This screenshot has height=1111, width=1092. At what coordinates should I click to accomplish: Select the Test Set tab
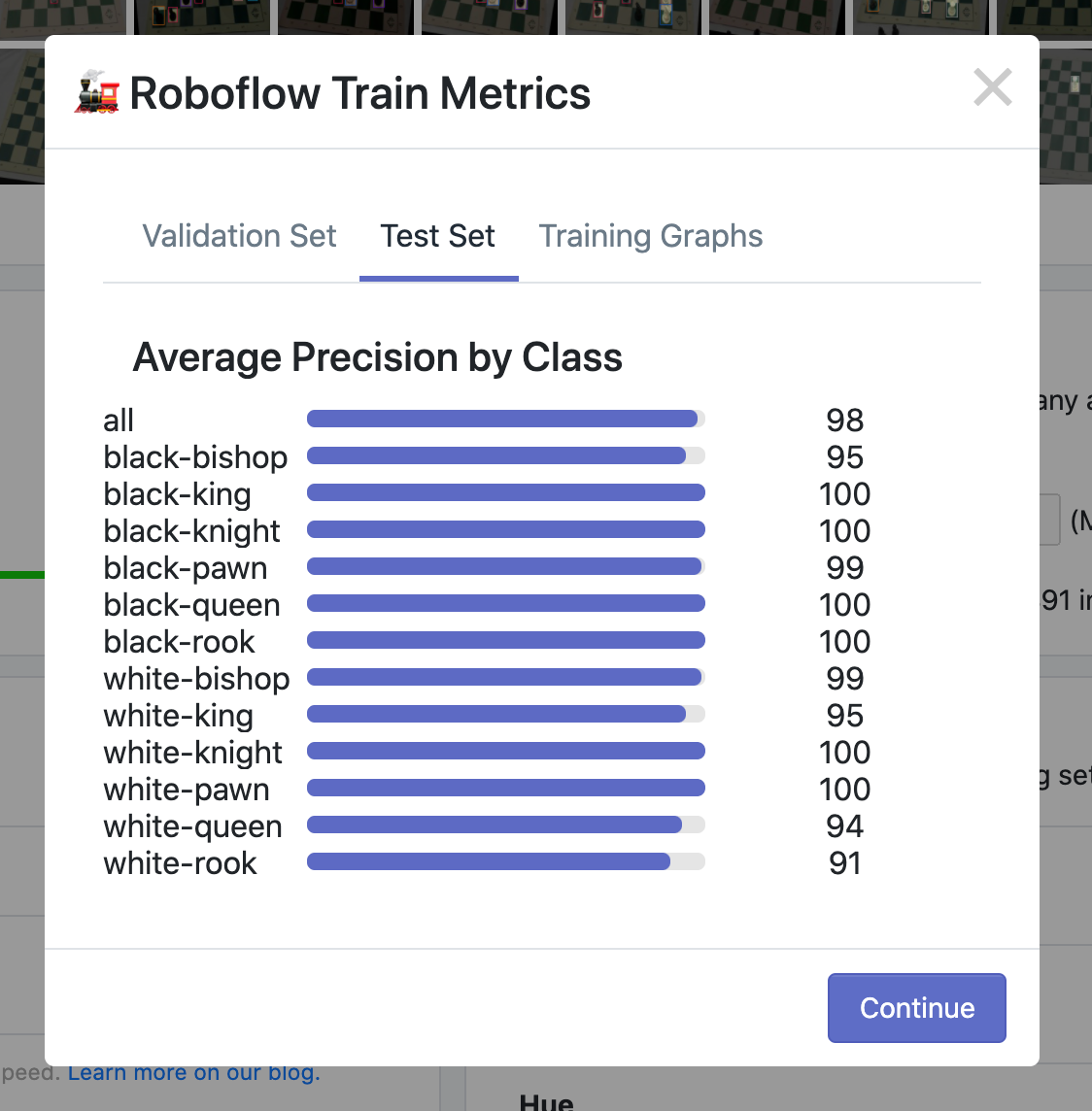click(x=438, y=236)
